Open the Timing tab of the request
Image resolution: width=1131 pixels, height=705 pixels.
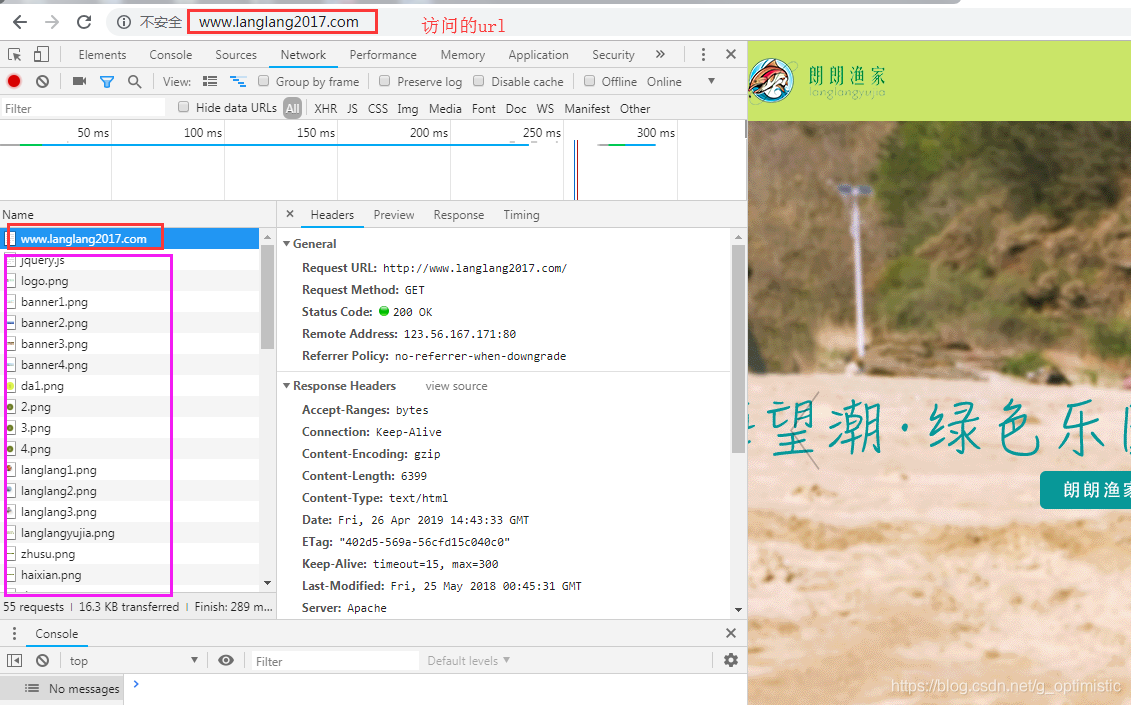[x=522, y=215]
